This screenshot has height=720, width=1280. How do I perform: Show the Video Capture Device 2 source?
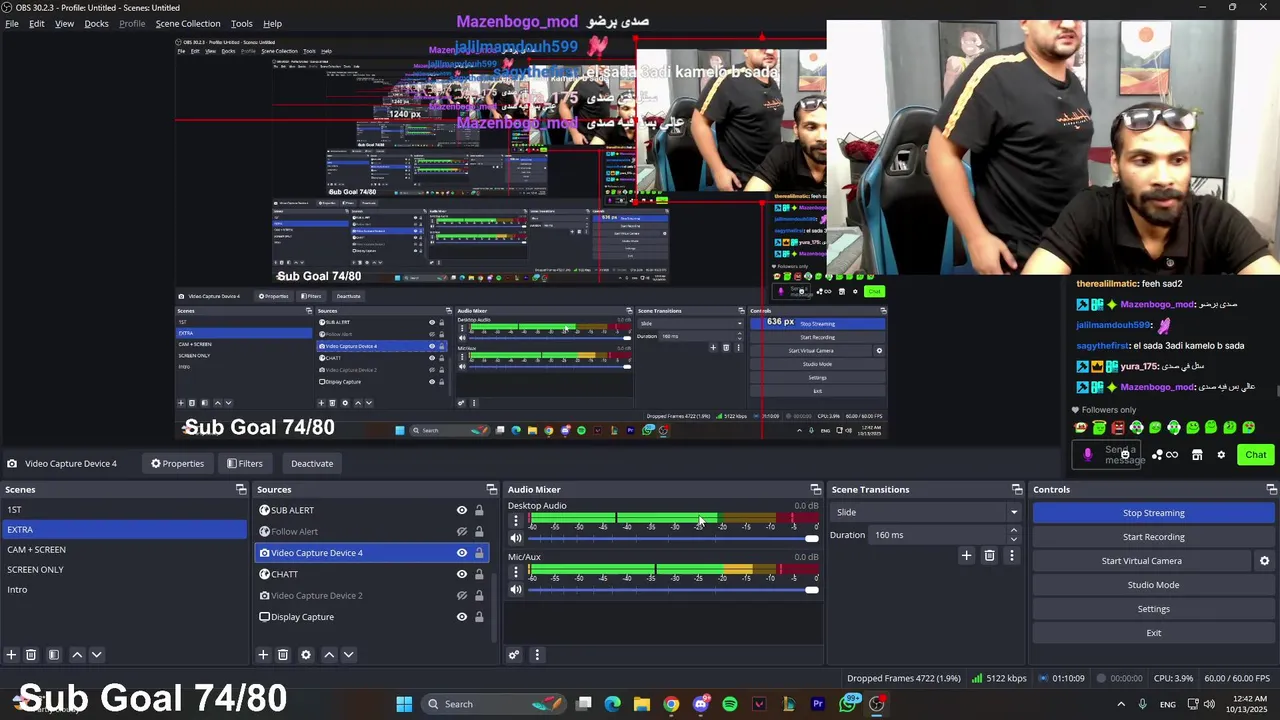[462, 595]
